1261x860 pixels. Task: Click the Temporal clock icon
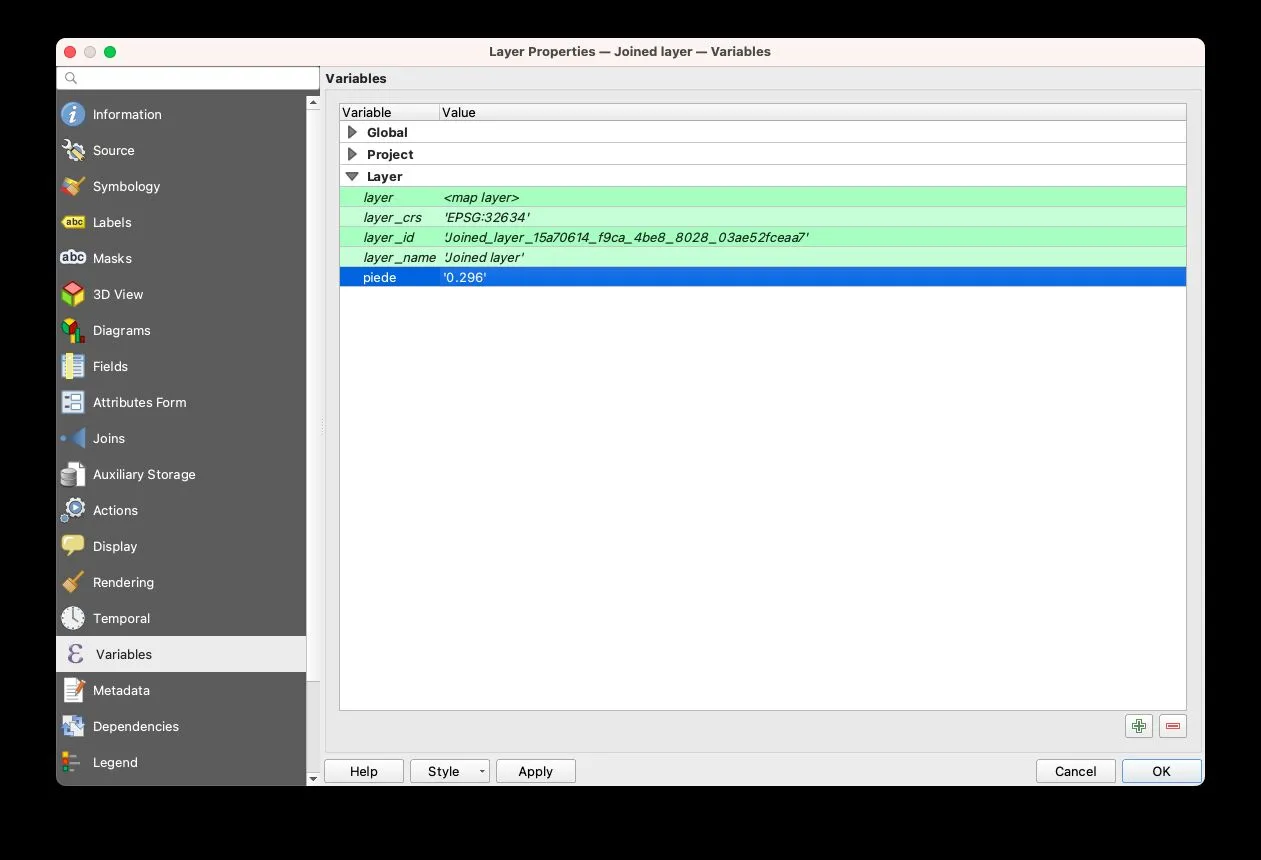(x=73, y=619)
